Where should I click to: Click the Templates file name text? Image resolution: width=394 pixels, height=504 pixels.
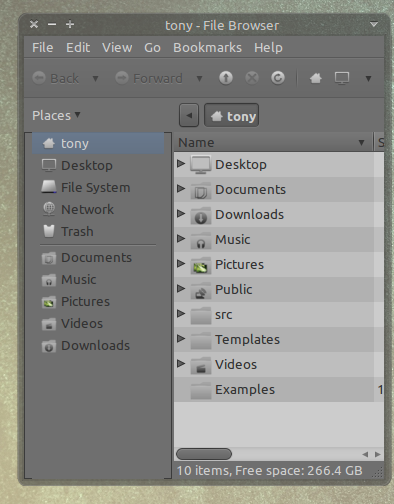tap(247, 340)
